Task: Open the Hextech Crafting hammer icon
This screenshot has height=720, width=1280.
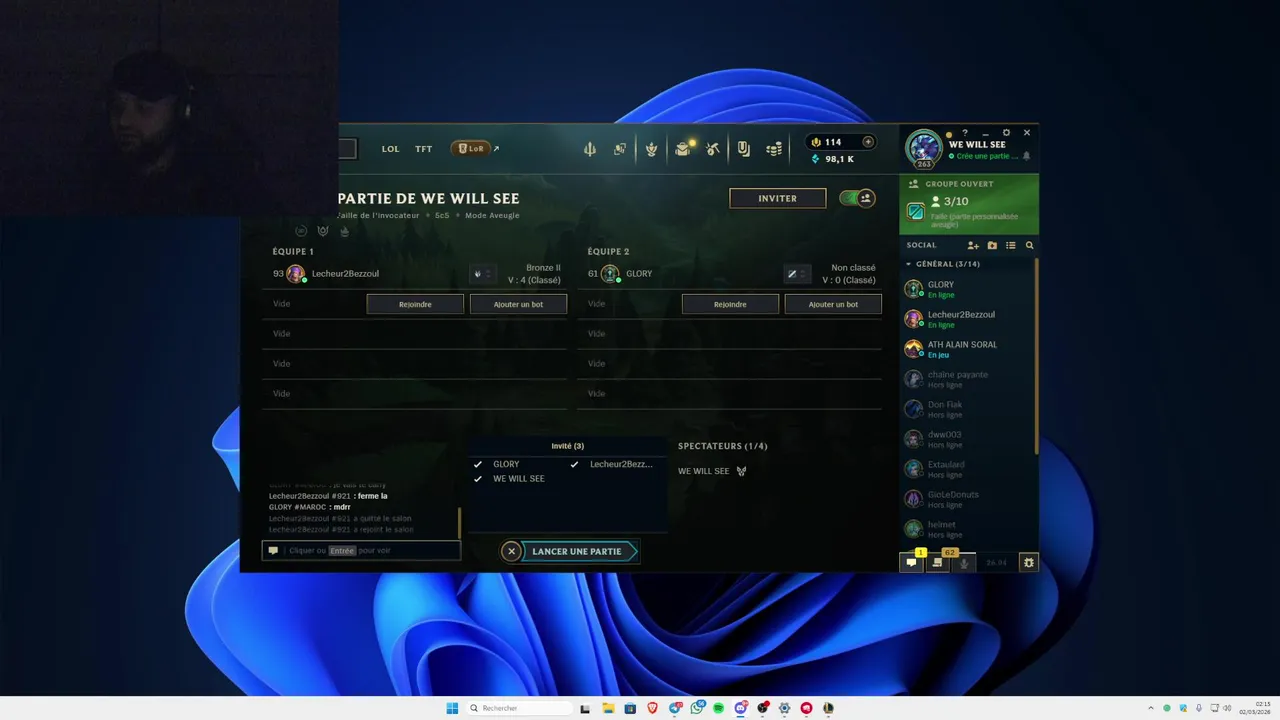Action: 713,149
